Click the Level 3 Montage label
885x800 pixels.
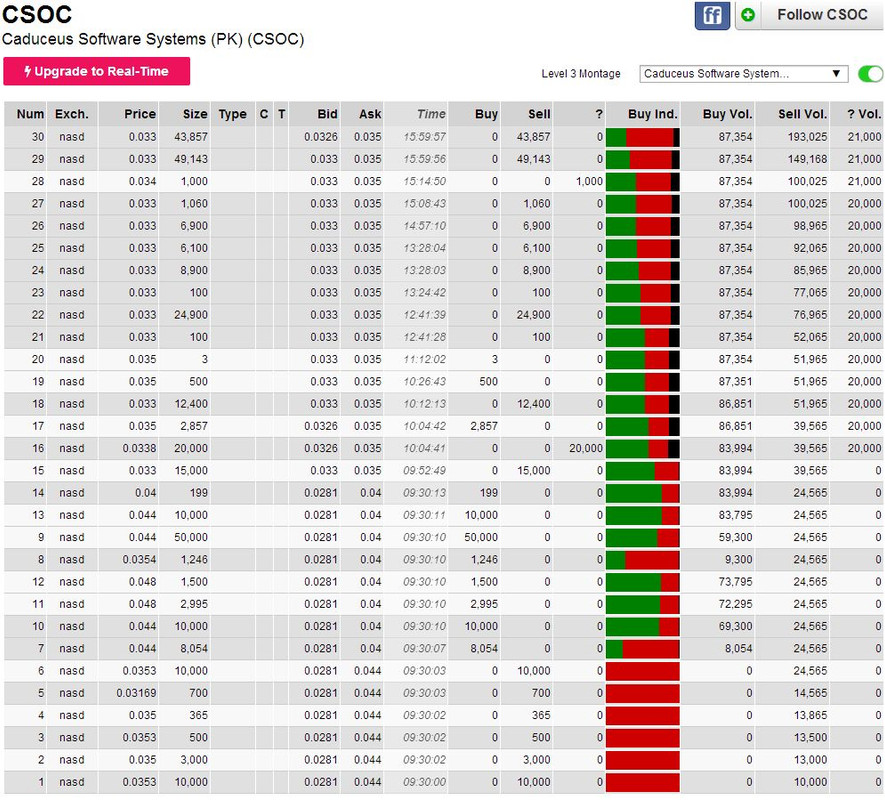point(581,74)
